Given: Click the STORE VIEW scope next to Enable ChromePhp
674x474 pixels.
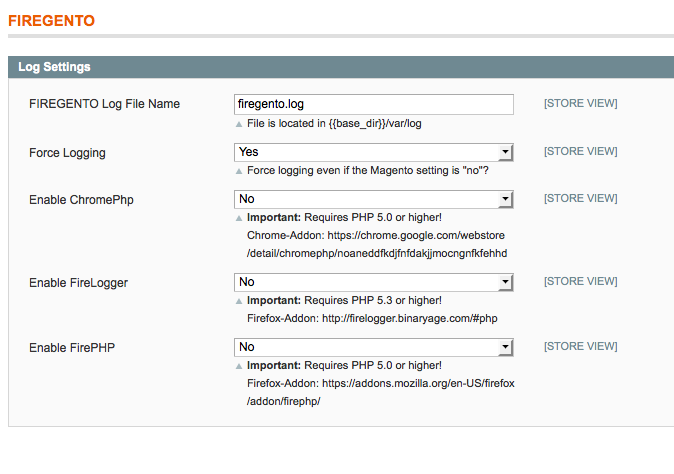Looking at the screenshot, I should (x=581, y=199).
